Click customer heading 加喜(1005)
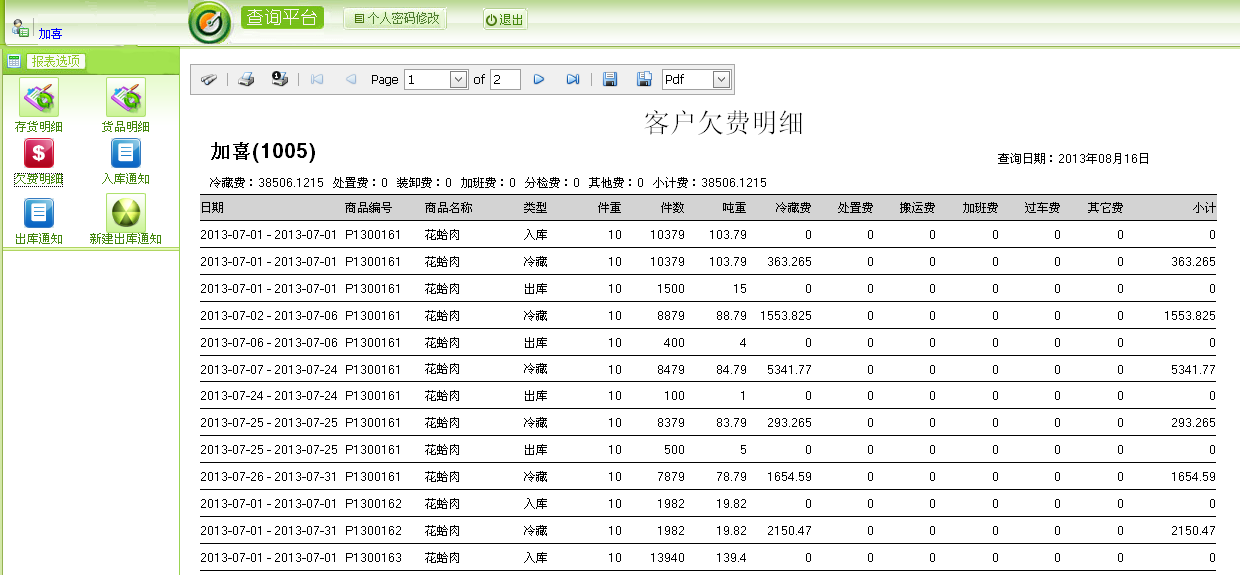Viewport: 1240px width, 575px height. click(263, 152)
